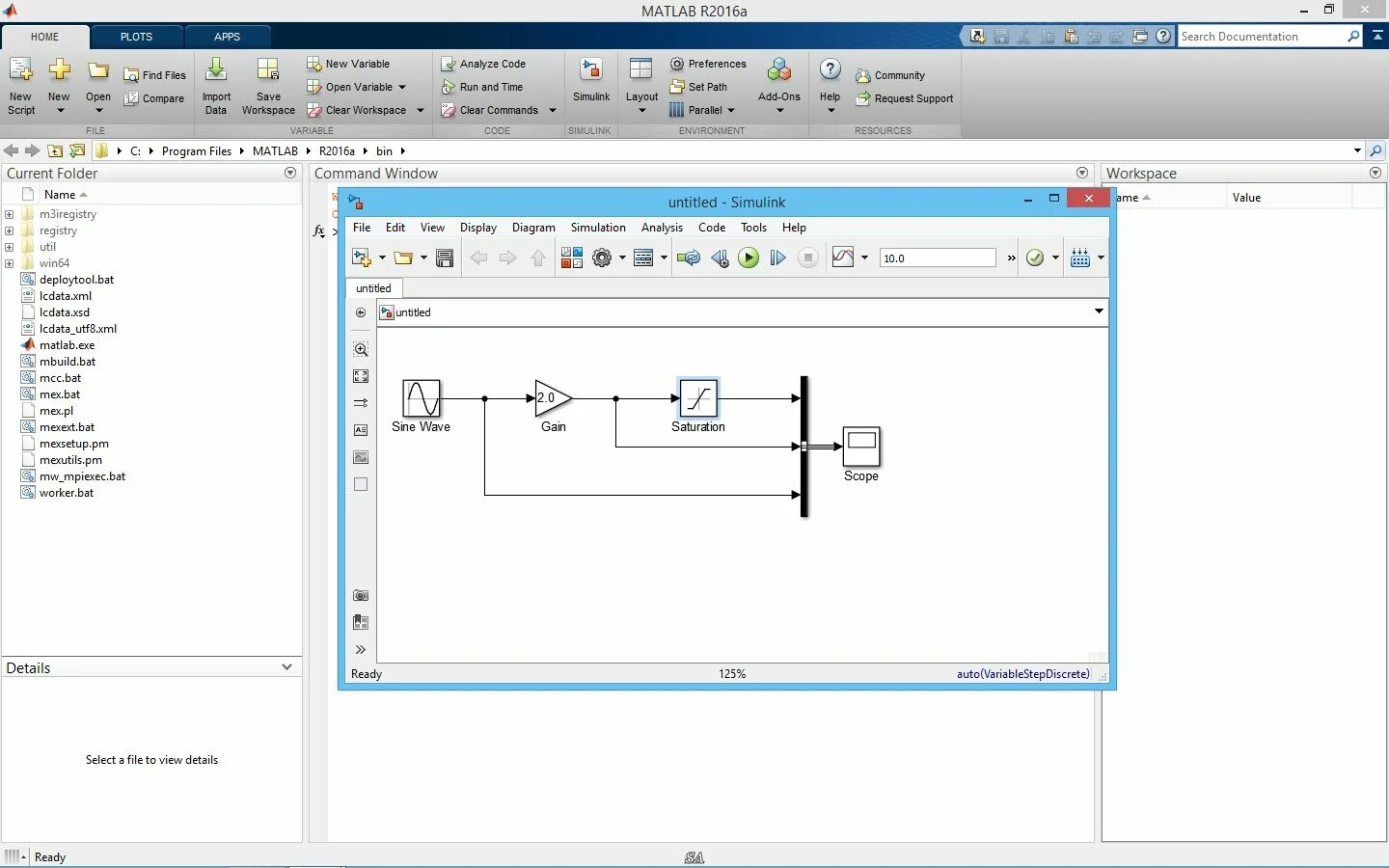1389x868 pixels.
Task: Launch Simulink from the Home ribbon
Action: 590,80
